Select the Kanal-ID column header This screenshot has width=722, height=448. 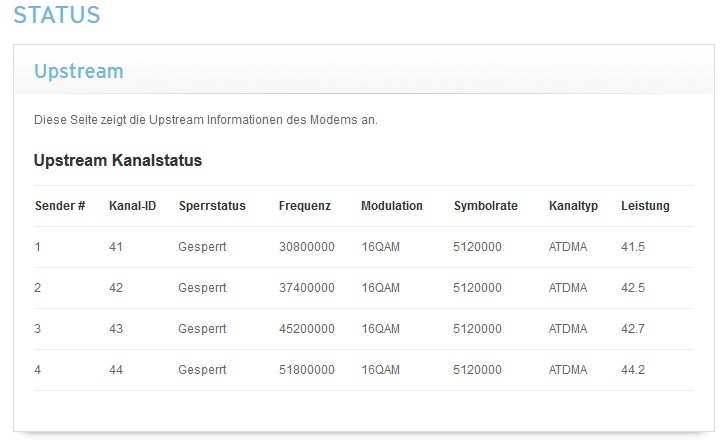point(132,206)
